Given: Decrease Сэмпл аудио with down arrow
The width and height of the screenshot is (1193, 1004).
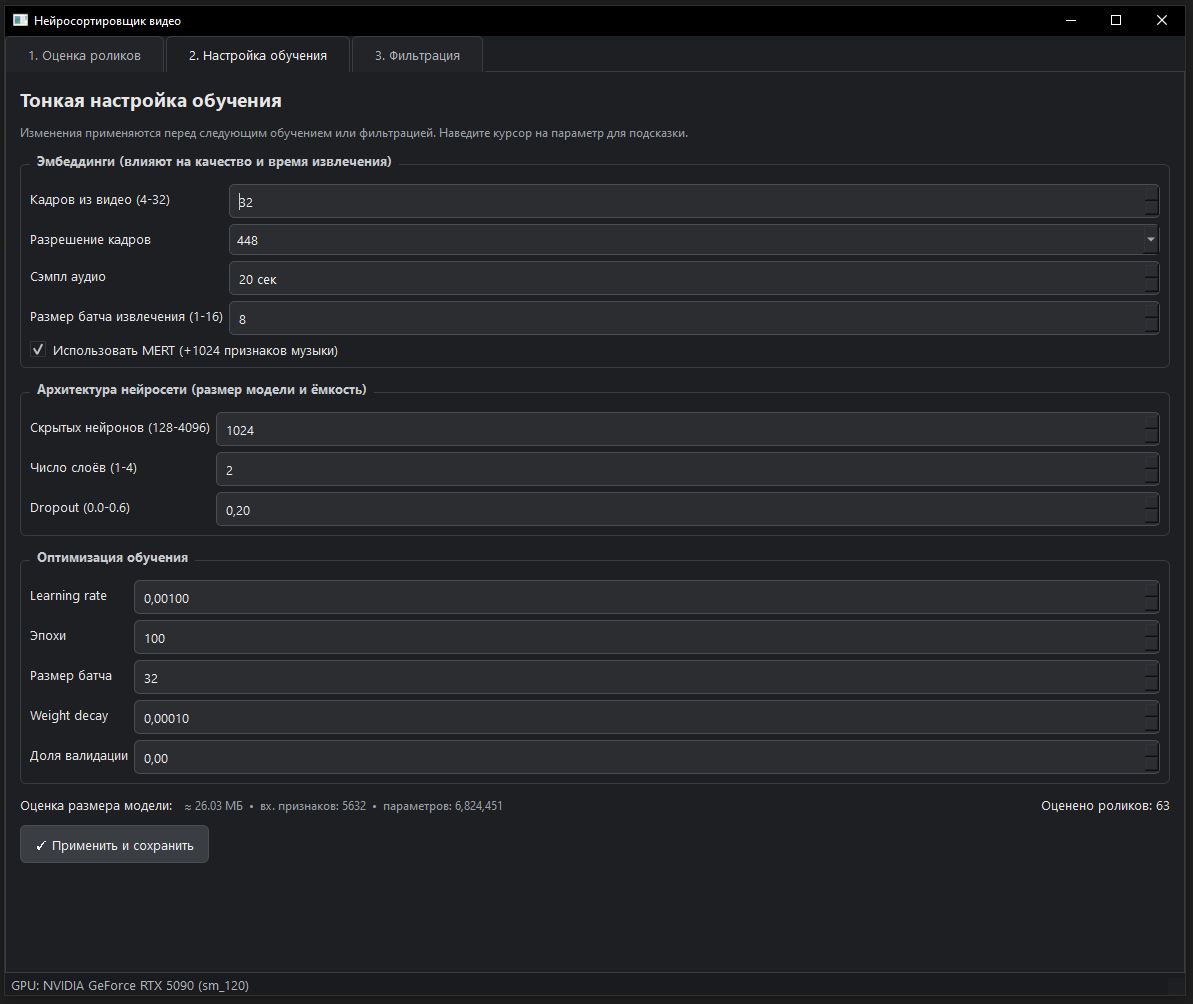Looking at the screenshot, I should [x=1151, y=287].
